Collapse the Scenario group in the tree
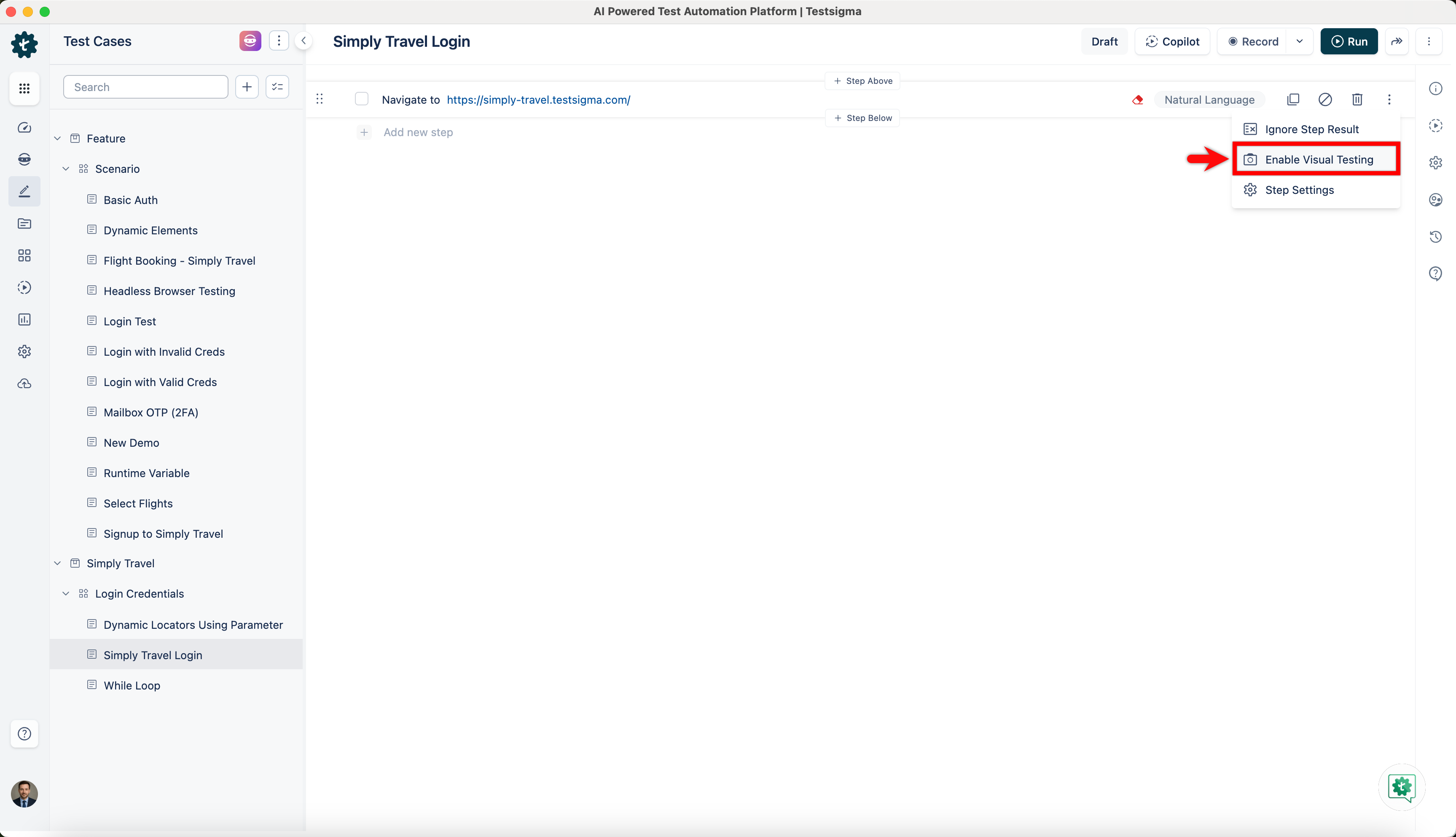 pos(65,169)
